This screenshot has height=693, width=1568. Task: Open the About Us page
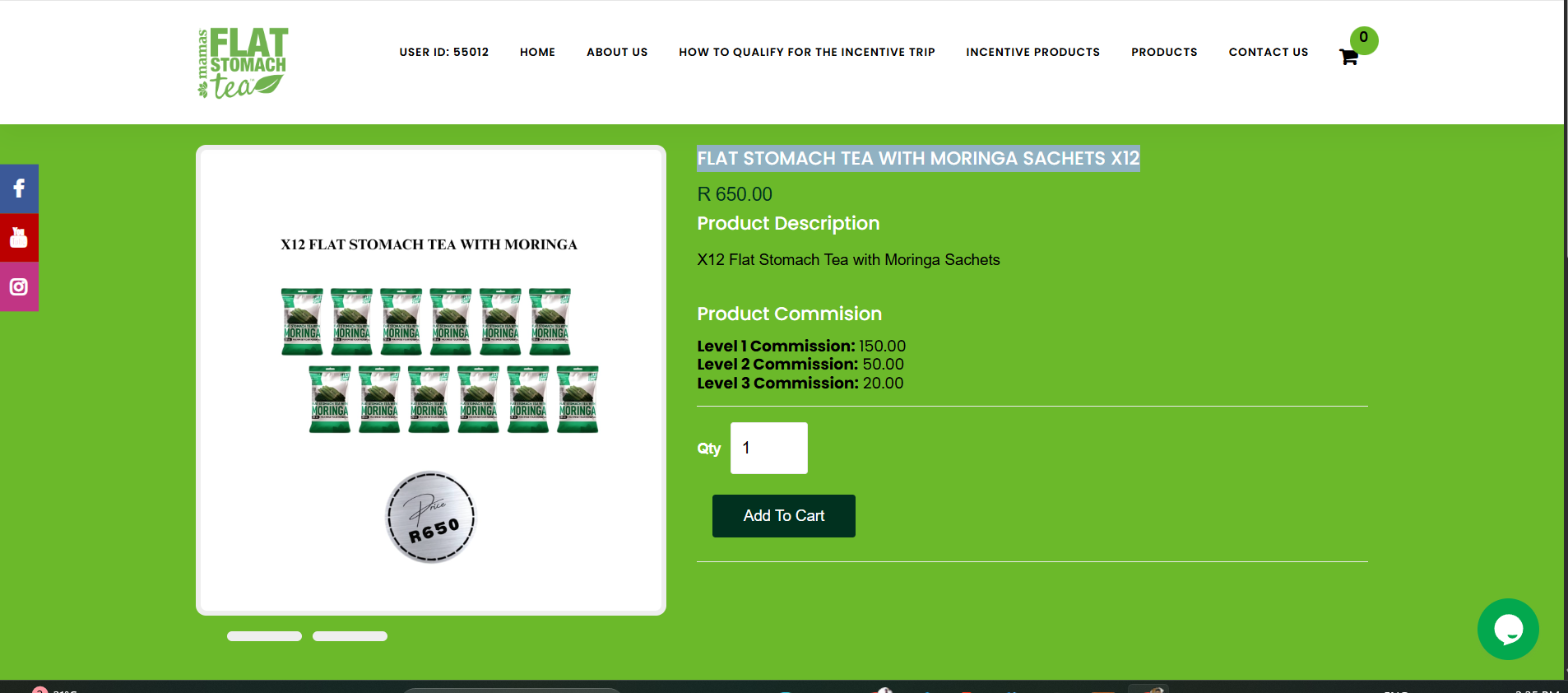click(x=617, y=52)
